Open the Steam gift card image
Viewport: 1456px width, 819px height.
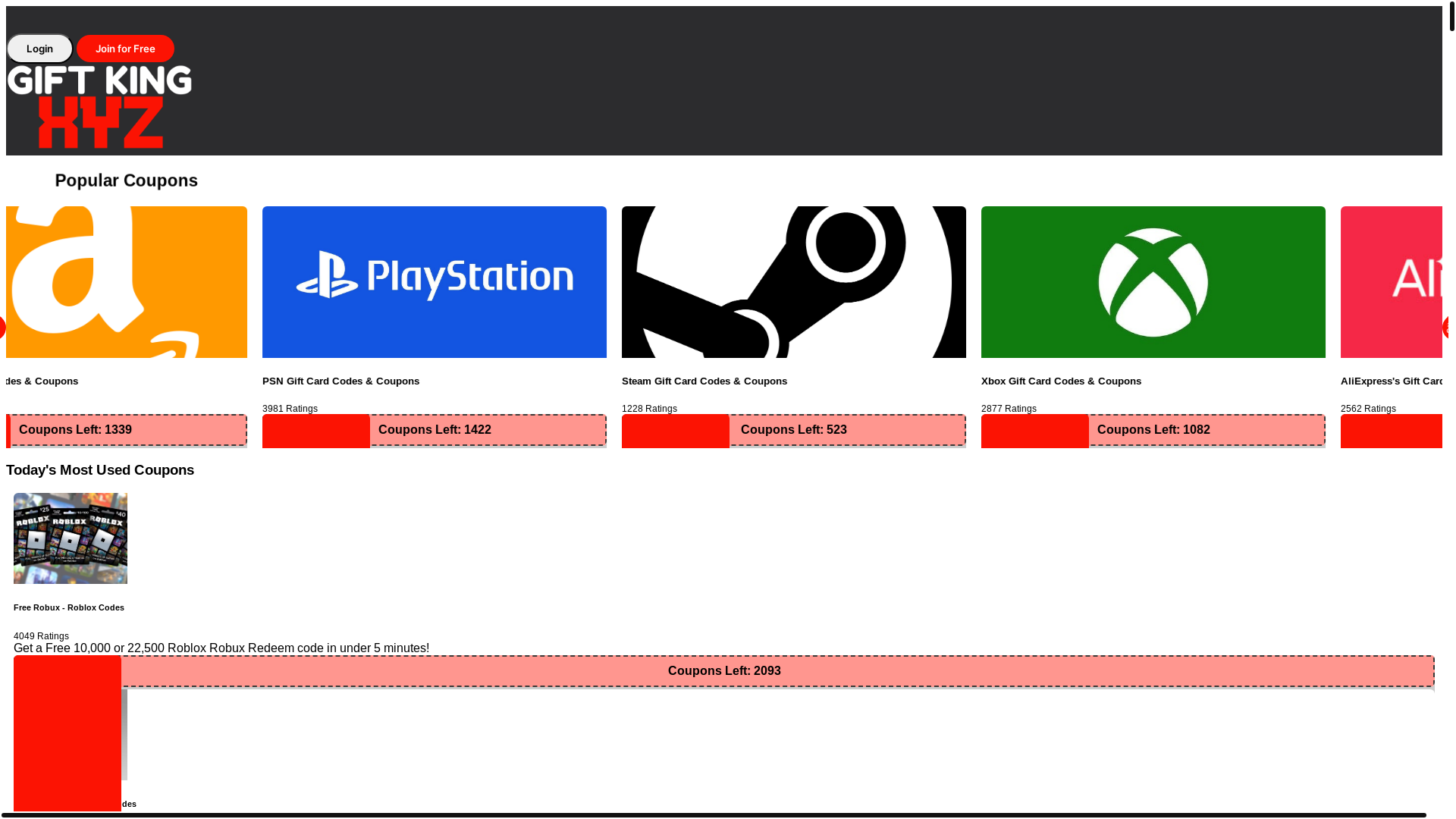[794, 282]
